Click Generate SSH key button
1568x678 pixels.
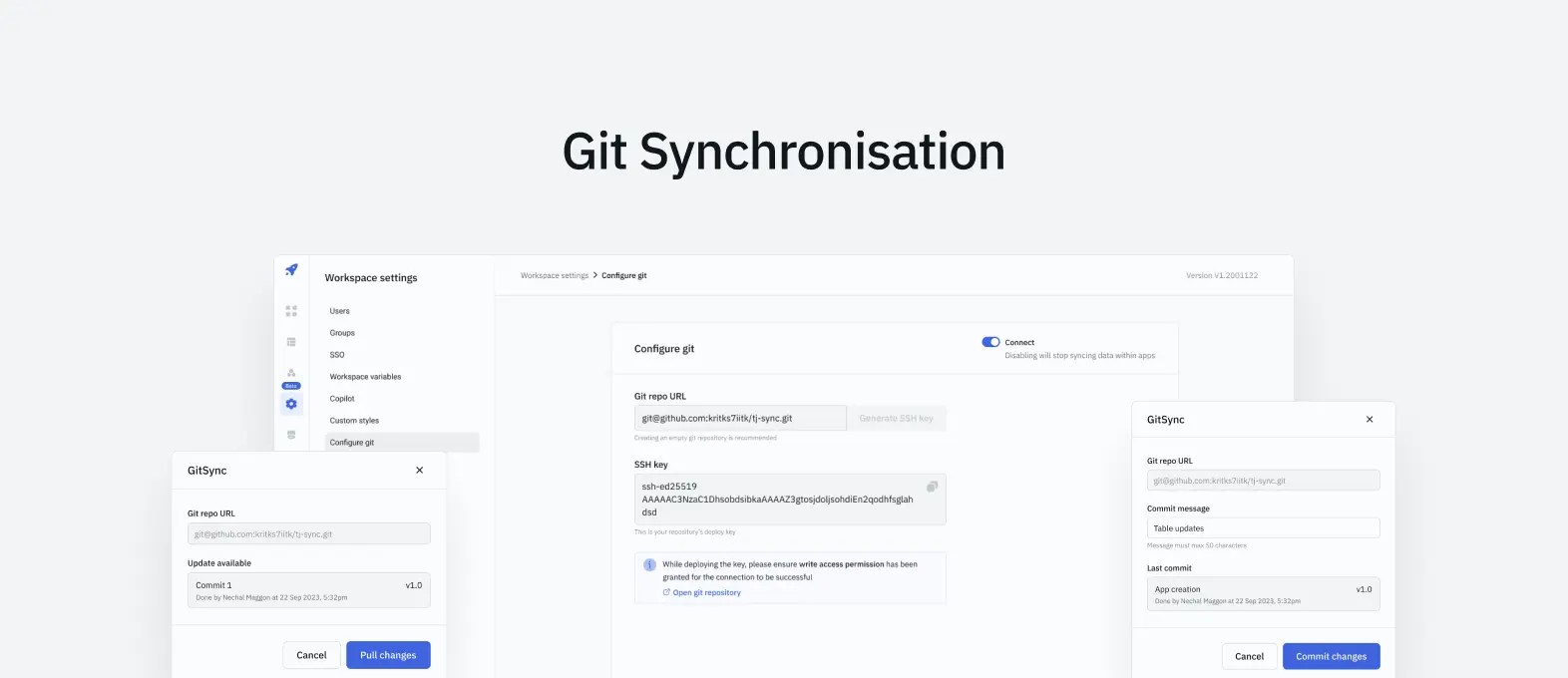click(897, 418)
